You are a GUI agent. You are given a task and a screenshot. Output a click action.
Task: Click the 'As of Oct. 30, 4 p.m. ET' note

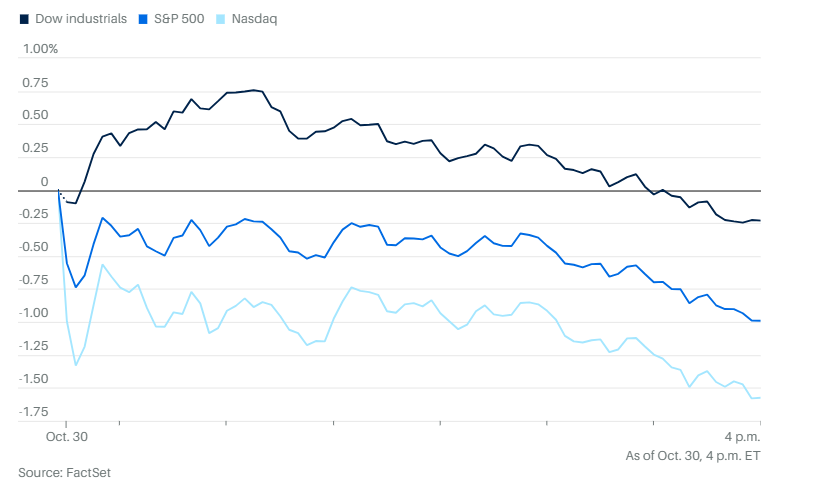click(693, 456)
